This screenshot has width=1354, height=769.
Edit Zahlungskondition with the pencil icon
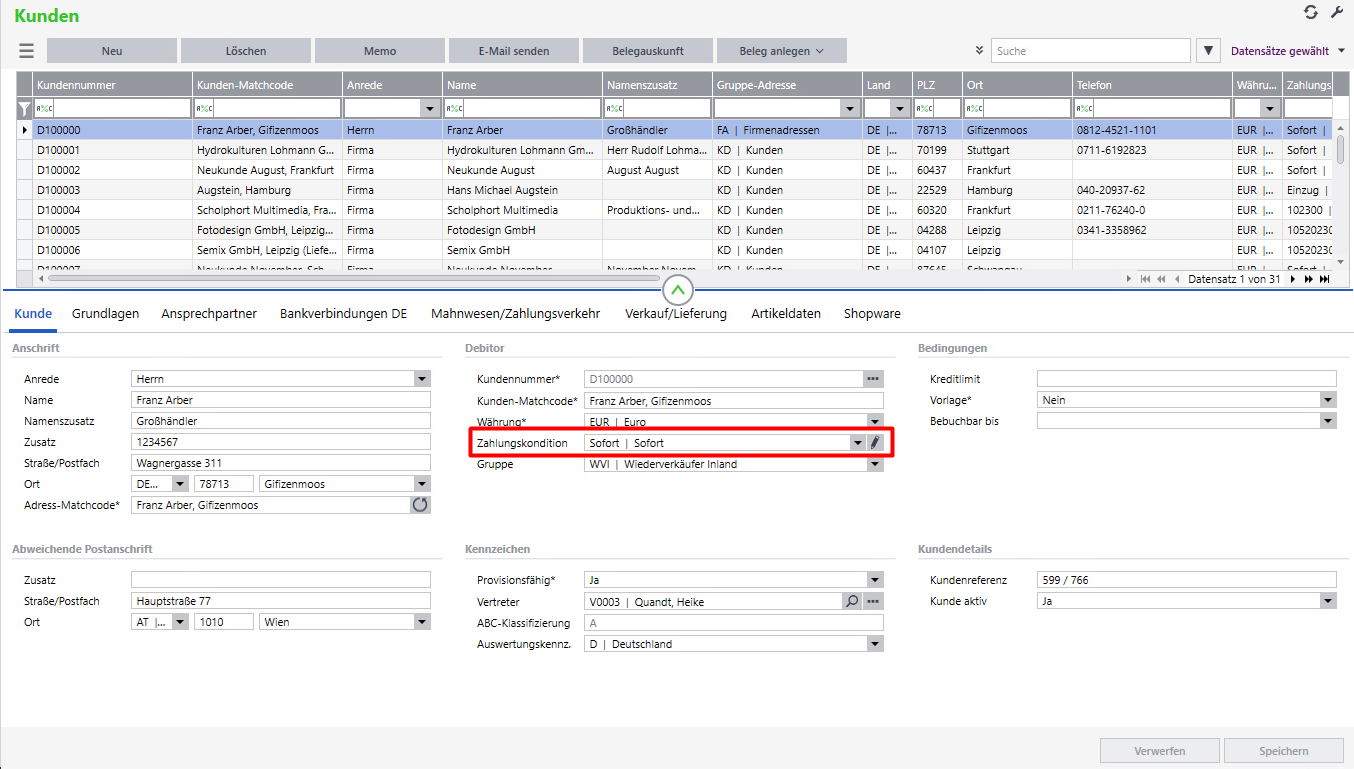875,442
